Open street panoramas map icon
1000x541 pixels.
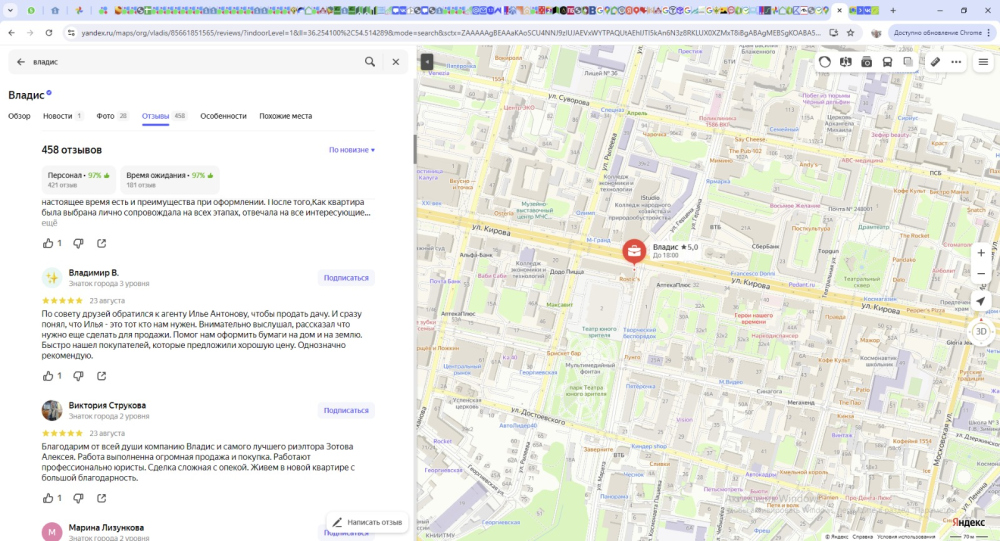tap(846, 62)
